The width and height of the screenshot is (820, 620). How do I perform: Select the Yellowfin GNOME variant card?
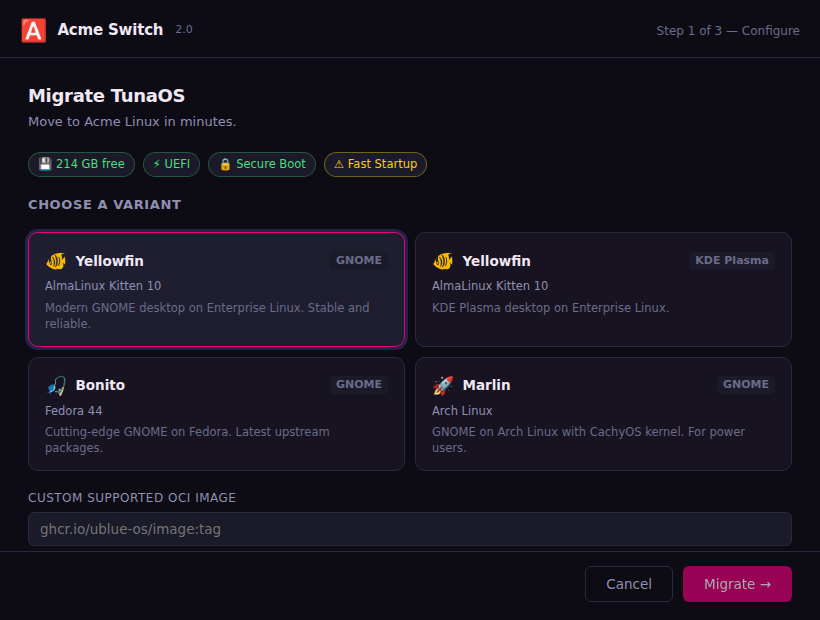(x=217, y=290)
